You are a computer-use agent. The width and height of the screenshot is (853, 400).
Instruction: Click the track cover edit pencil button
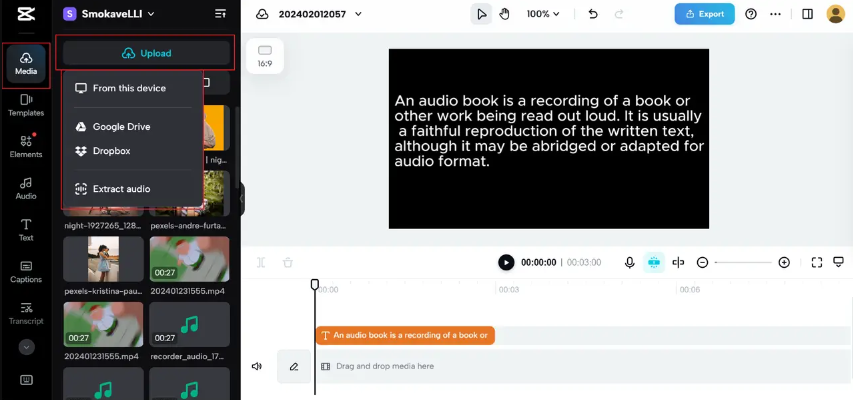(294, 366)
